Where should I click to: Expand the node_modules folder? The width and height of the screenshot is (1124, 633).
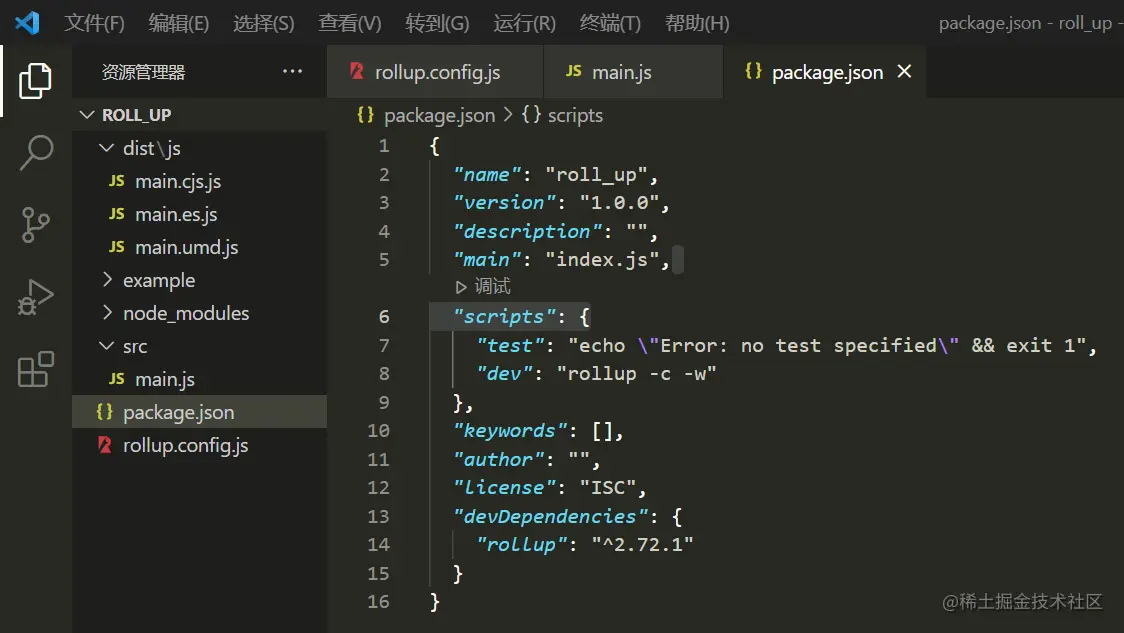coord(107,313)
